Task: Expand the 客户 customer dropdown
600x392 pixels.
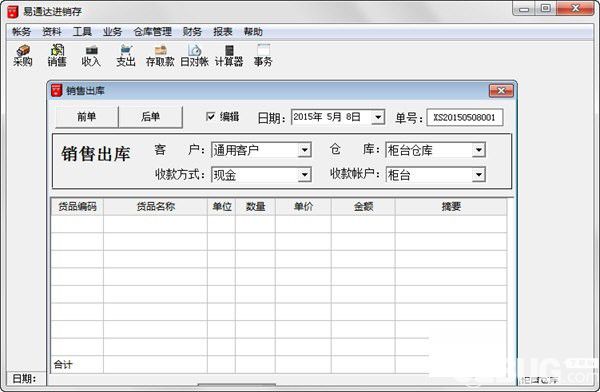Action: 305,150
